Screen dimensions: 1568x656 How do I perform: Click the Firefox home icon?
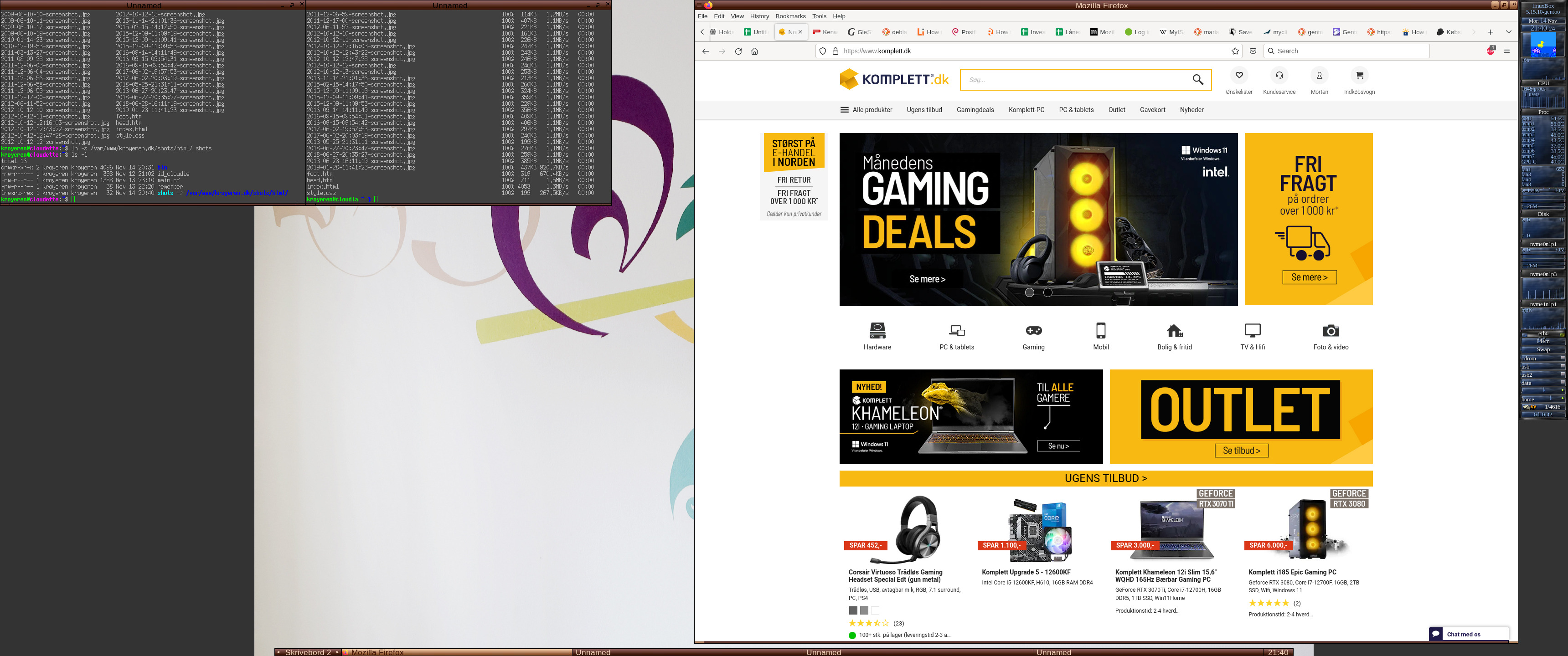tap(754, 51)
